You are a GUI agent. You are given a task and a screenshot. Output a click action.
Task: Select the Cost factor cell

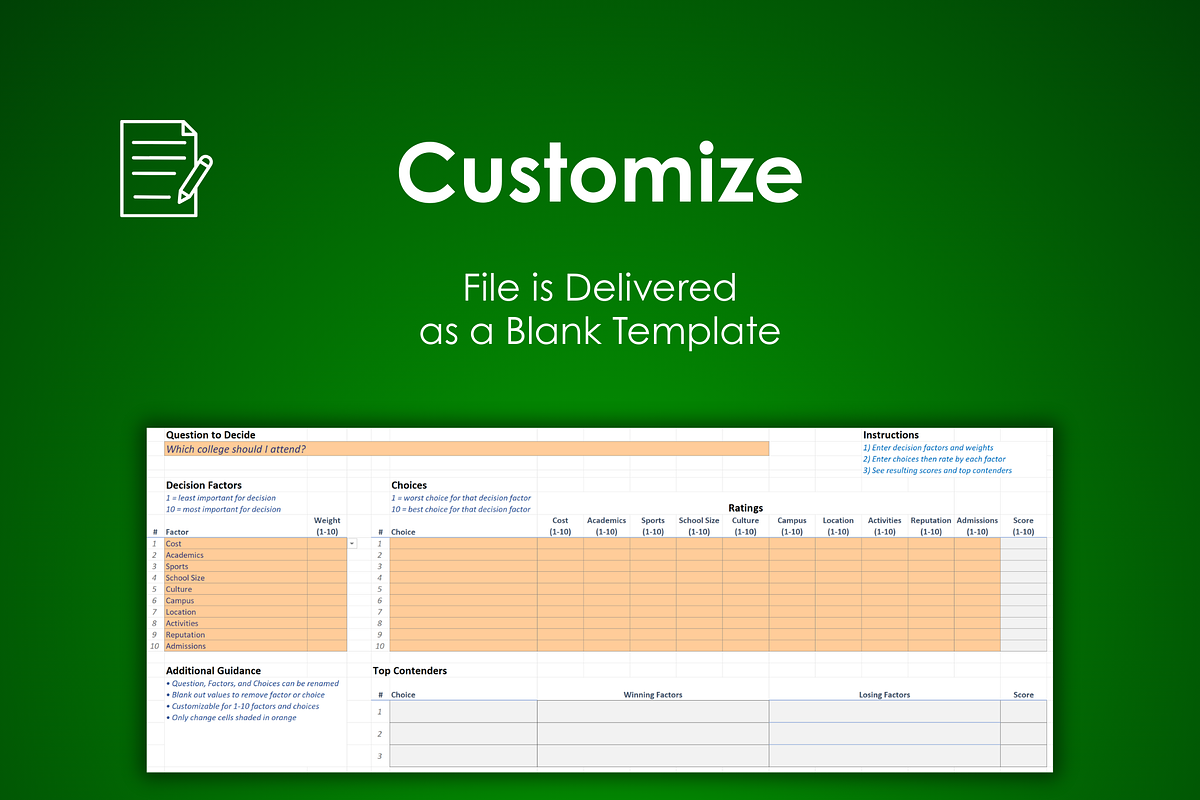click(x=236, y=543)
